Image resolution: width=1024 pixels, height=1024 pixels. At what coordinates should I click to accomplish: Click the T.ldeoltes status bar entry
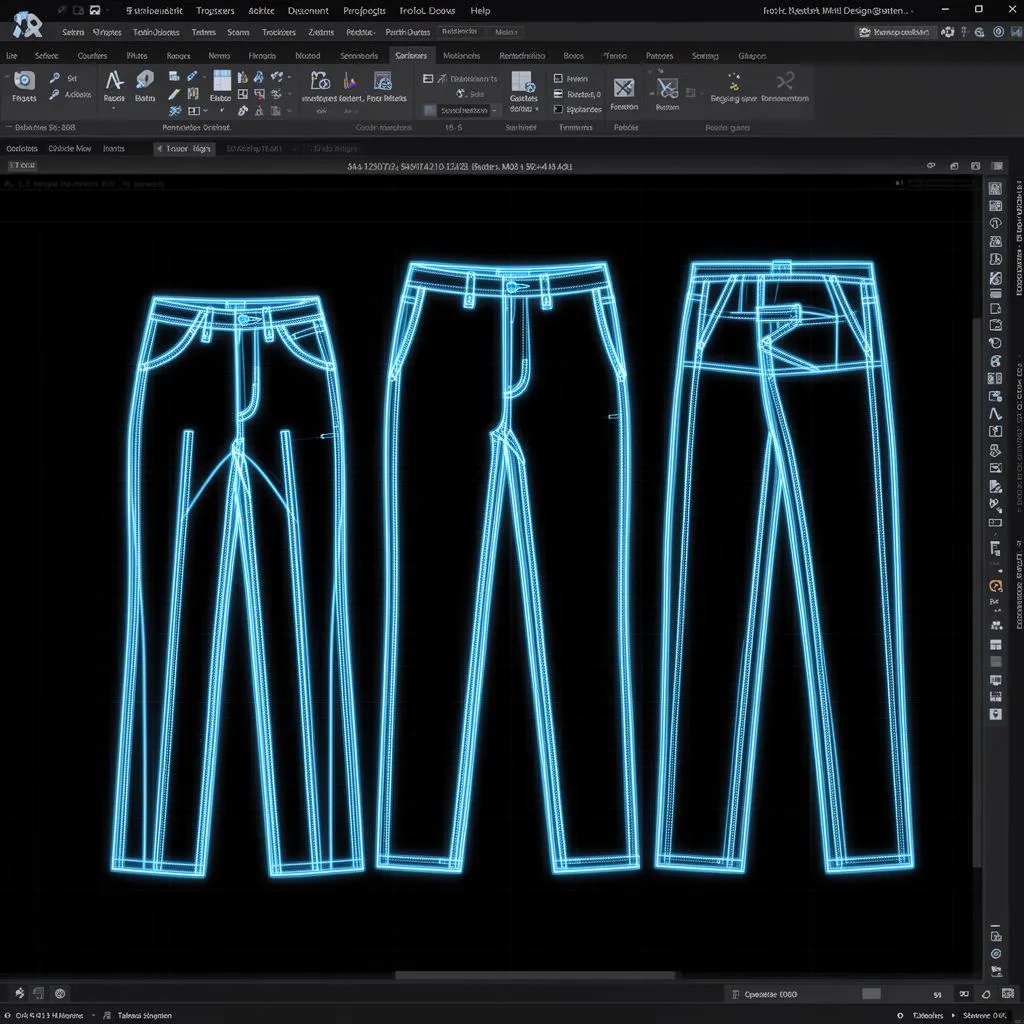927,1016
